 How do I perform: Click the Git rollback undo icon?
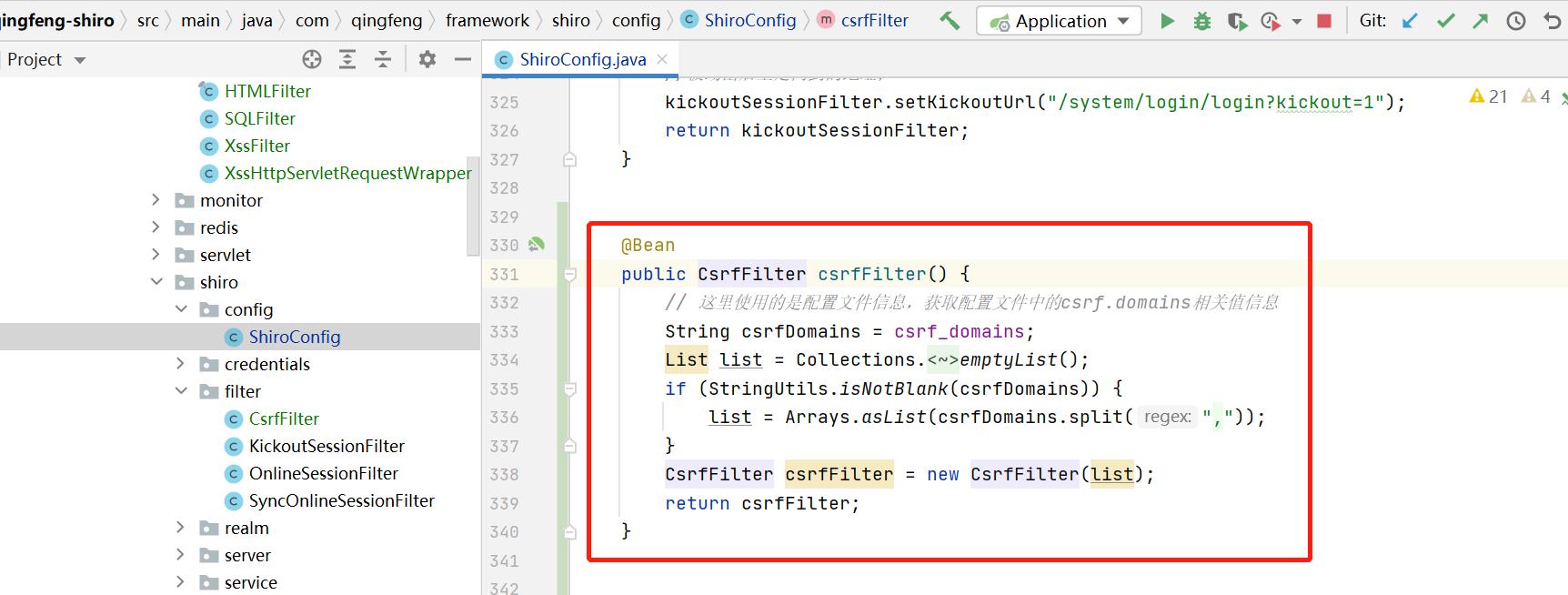(1552, 21)
